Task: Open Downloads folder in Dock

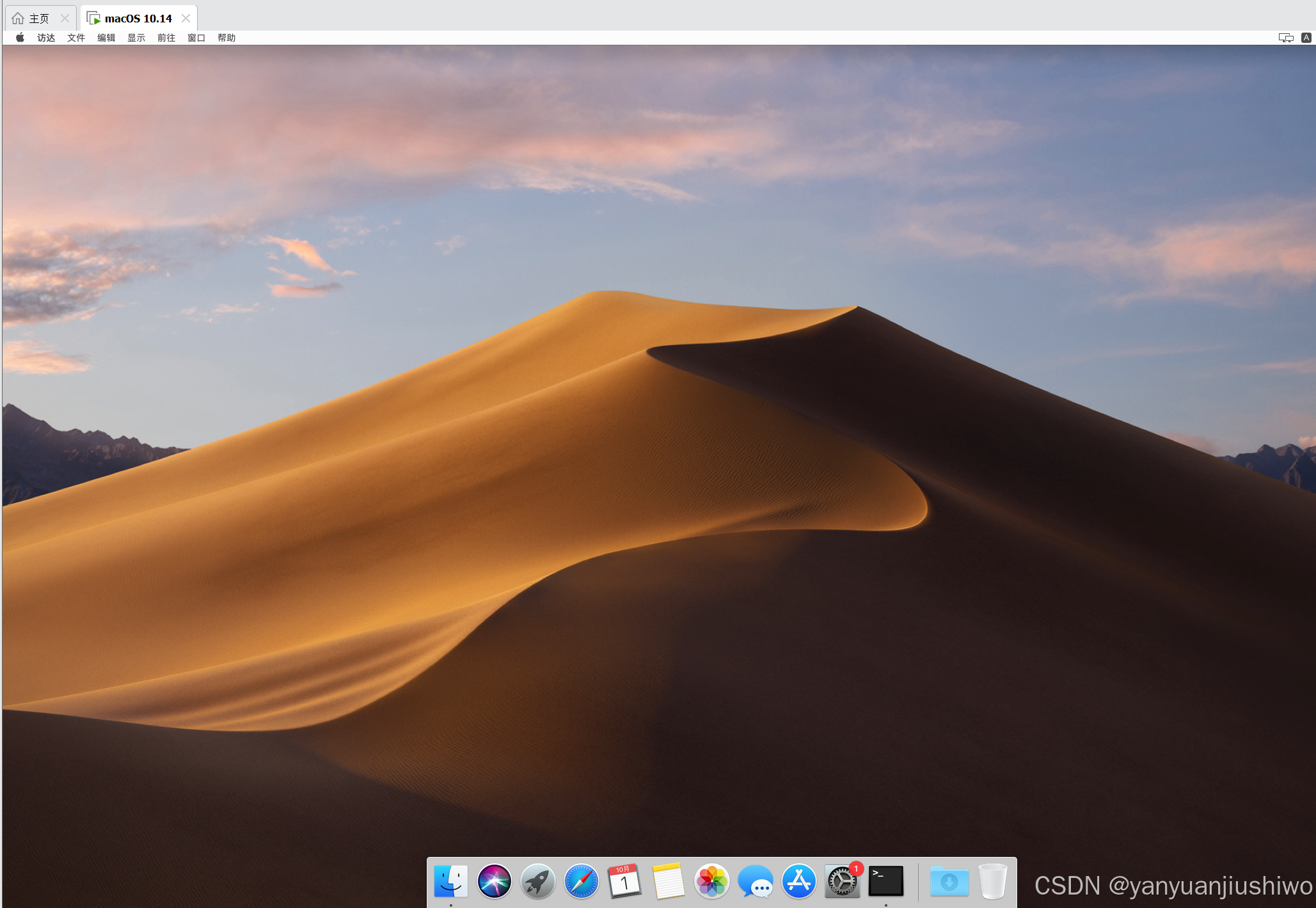Action: 949,881
